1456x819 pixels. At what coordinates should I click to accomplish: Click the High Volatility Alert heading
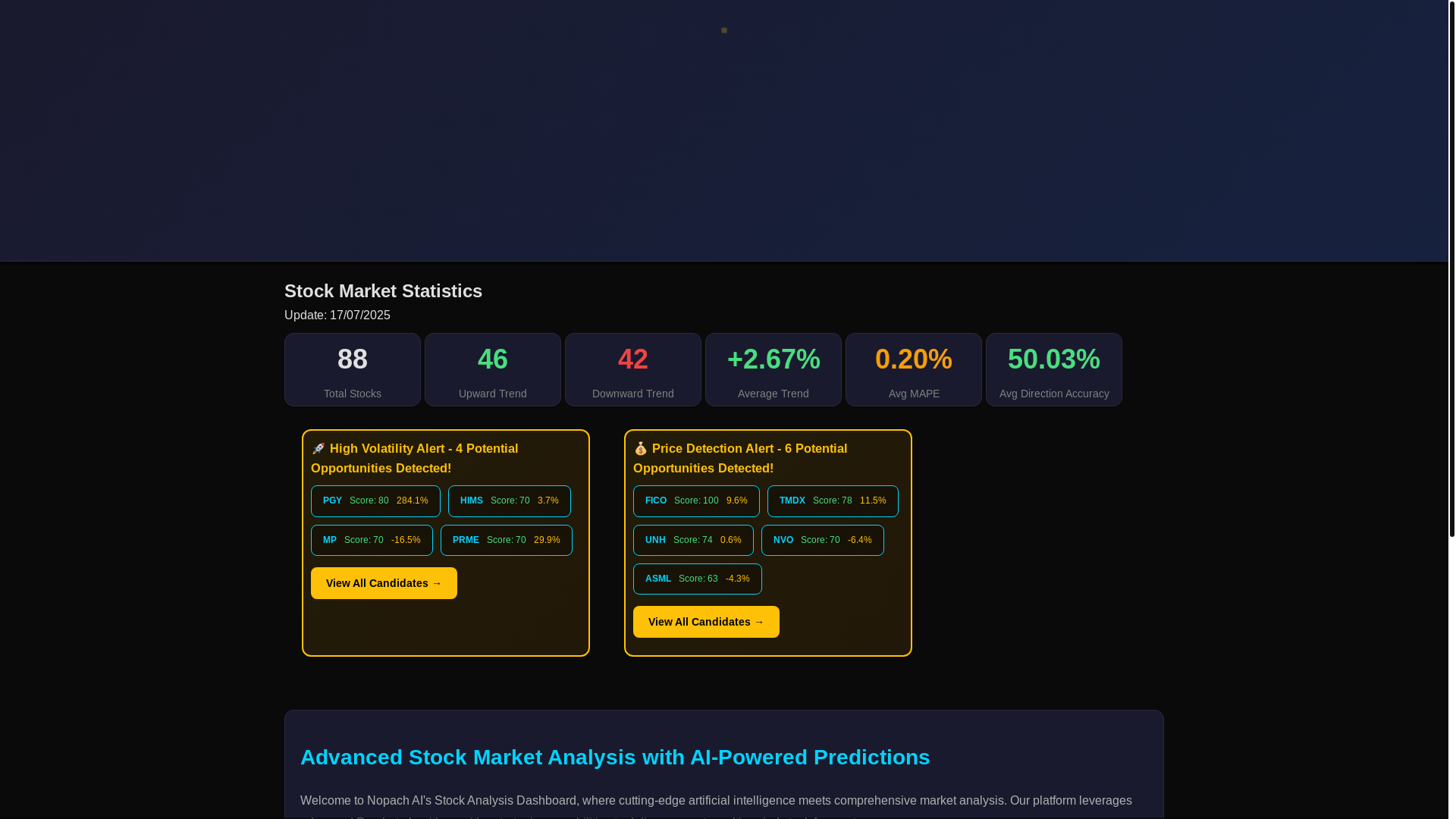coord(415,458)
